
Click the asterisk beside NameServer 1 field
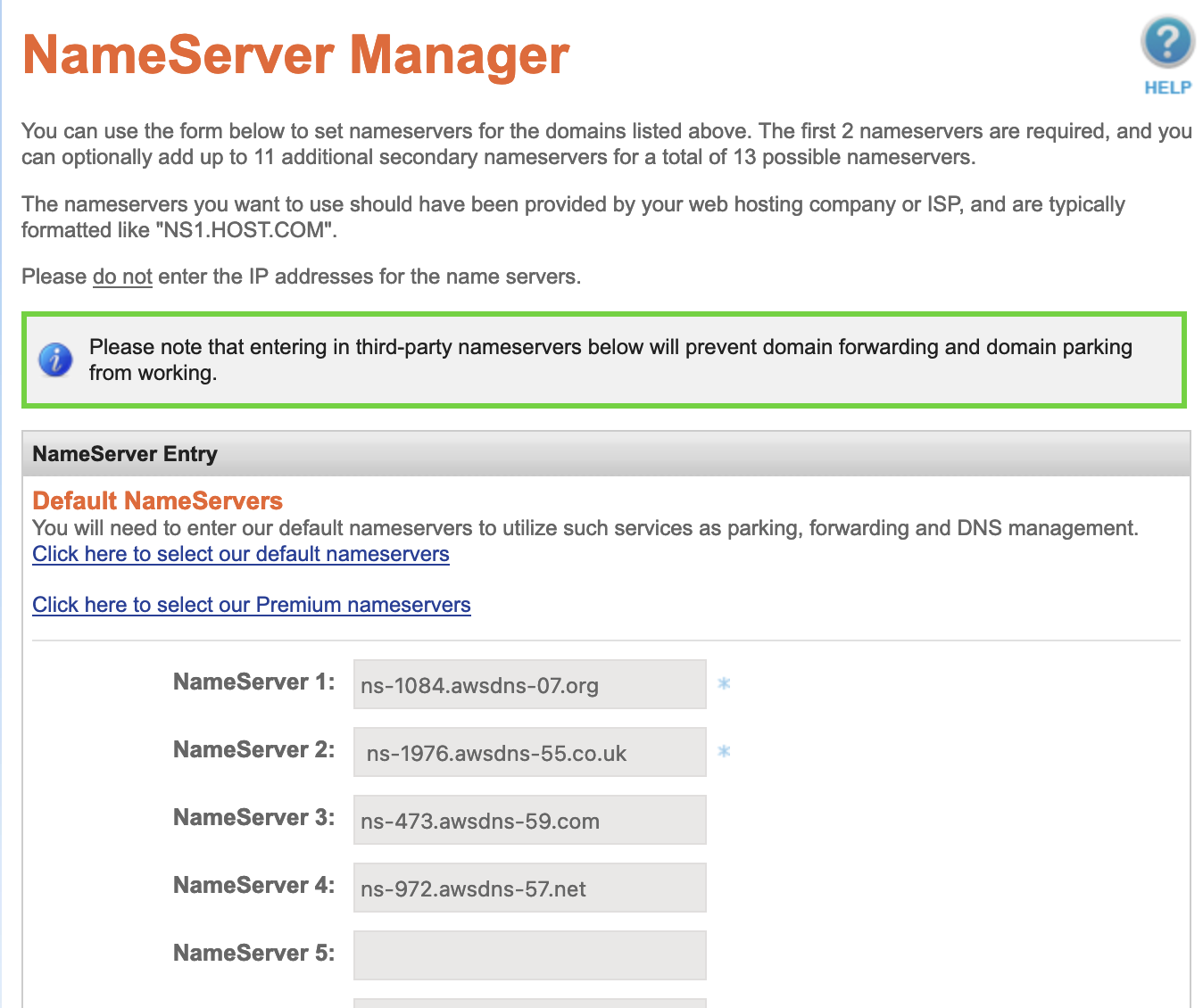coord(724,684)
